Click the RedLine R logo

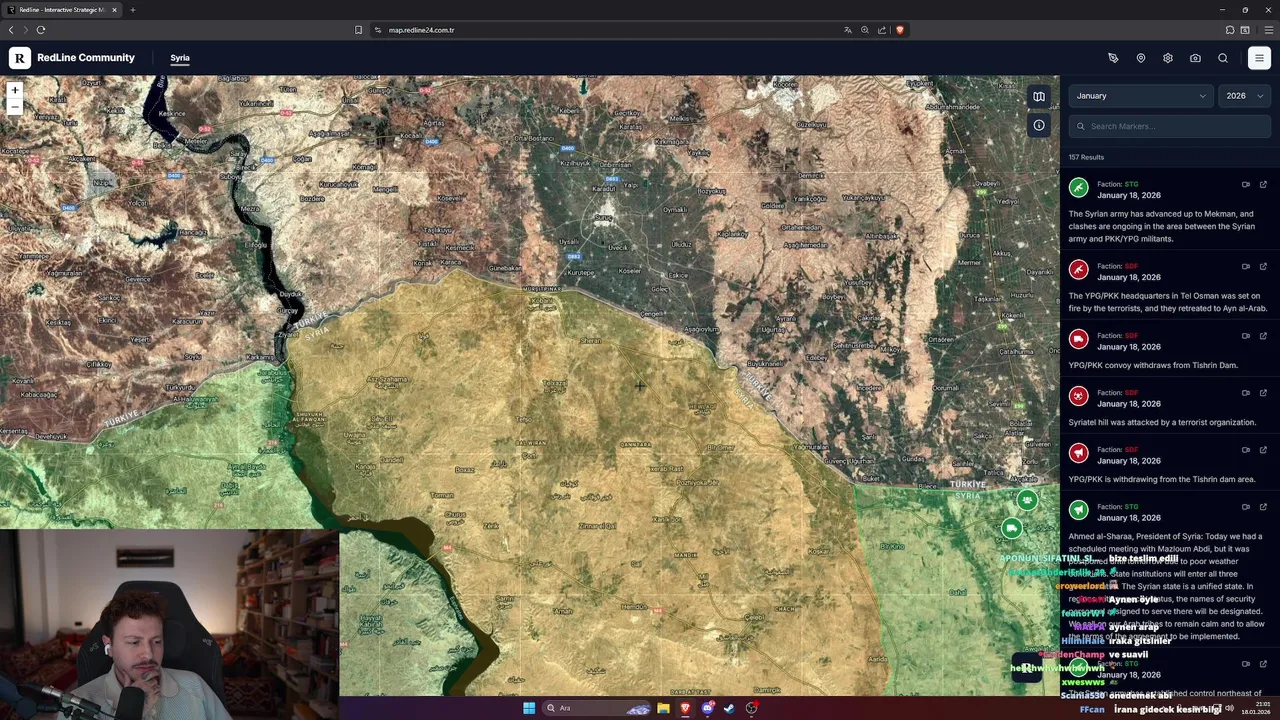[x=19, y=58]
